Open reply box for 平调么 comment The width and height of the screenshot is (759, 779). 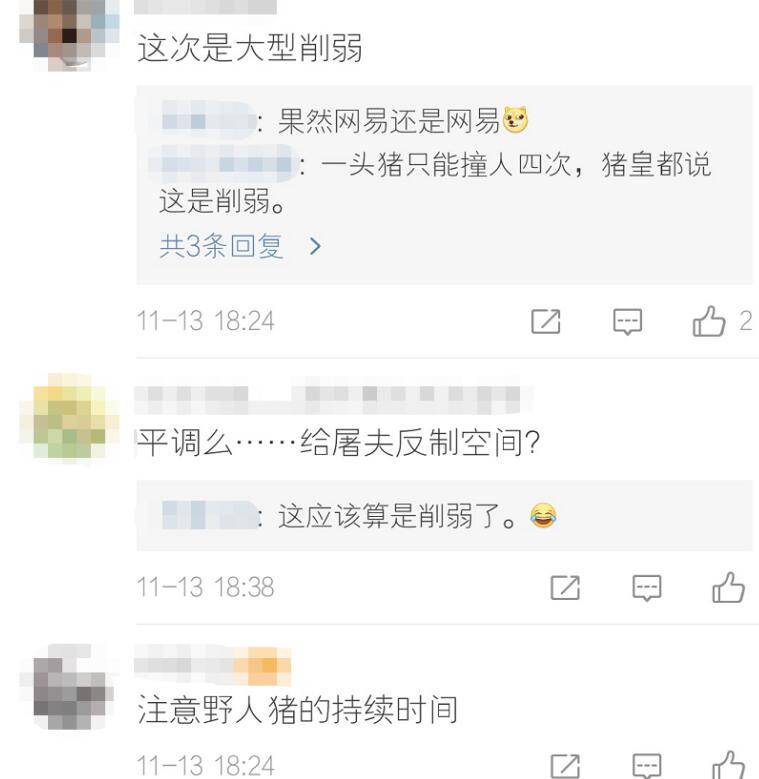(x=647, y=588)
